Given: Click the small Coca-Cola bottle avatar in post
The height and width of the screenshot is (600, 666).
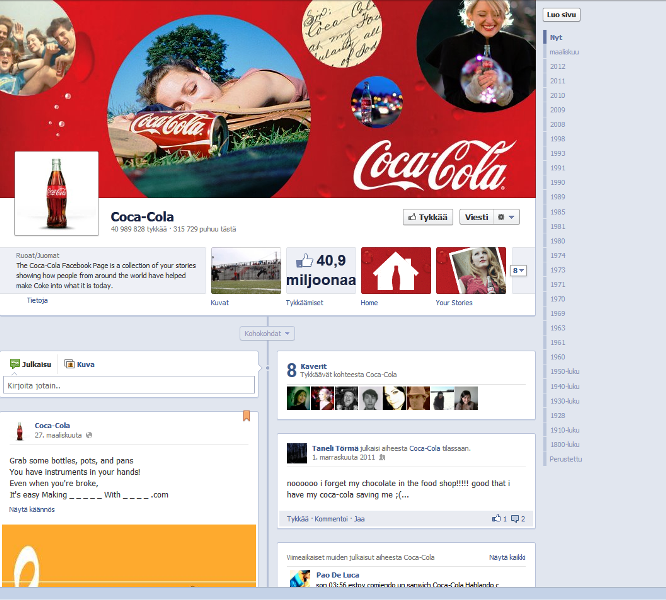Looking at the screenshot, I should click(x=20, y=431).
